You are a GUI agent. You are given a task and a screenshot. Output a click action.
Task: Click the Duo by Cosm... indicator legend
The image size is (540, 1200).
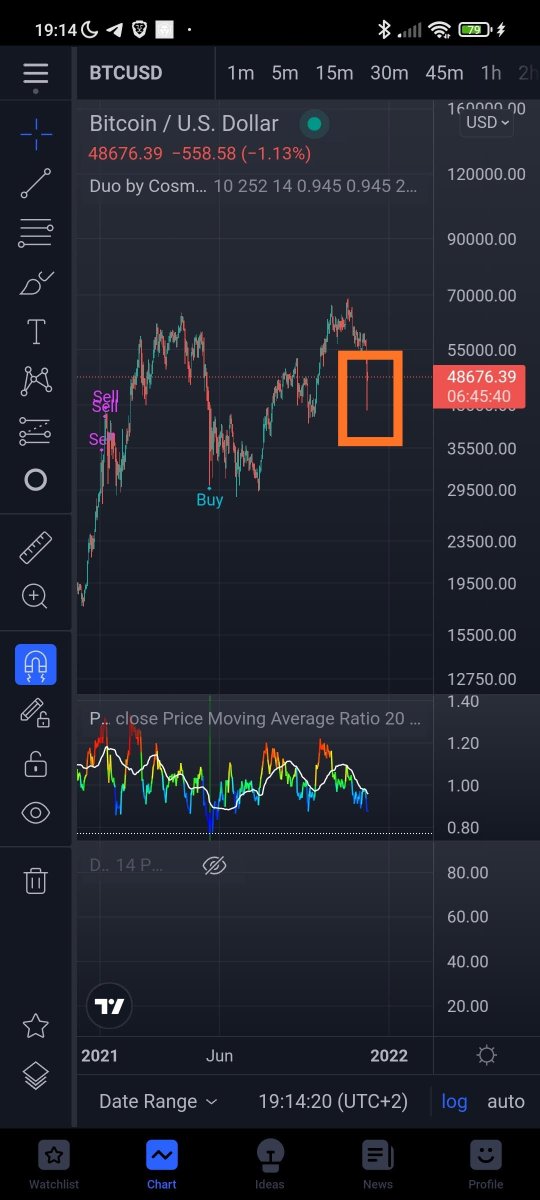click(x=149, y=186)
